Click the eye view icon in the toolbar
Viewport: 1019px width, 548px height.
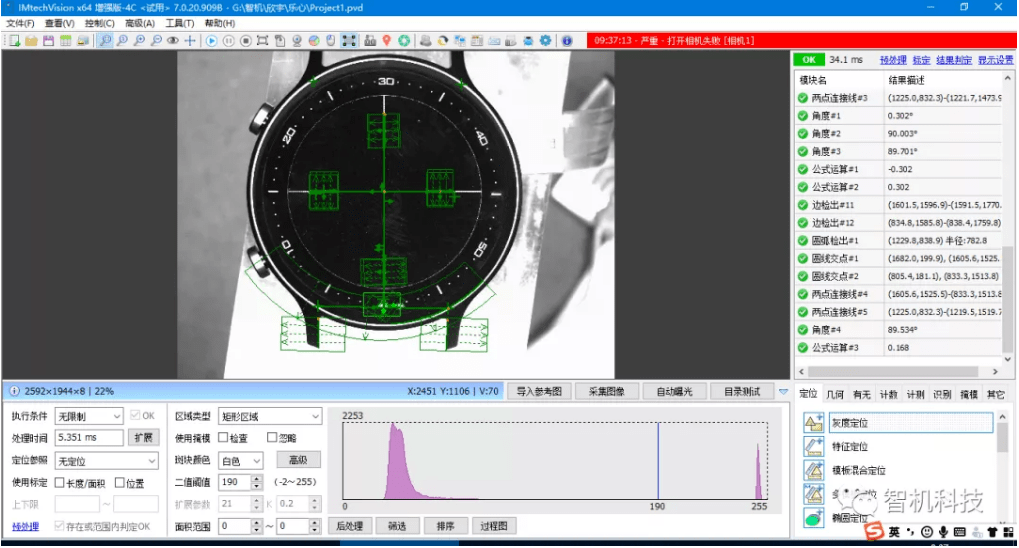click(173, 41)
